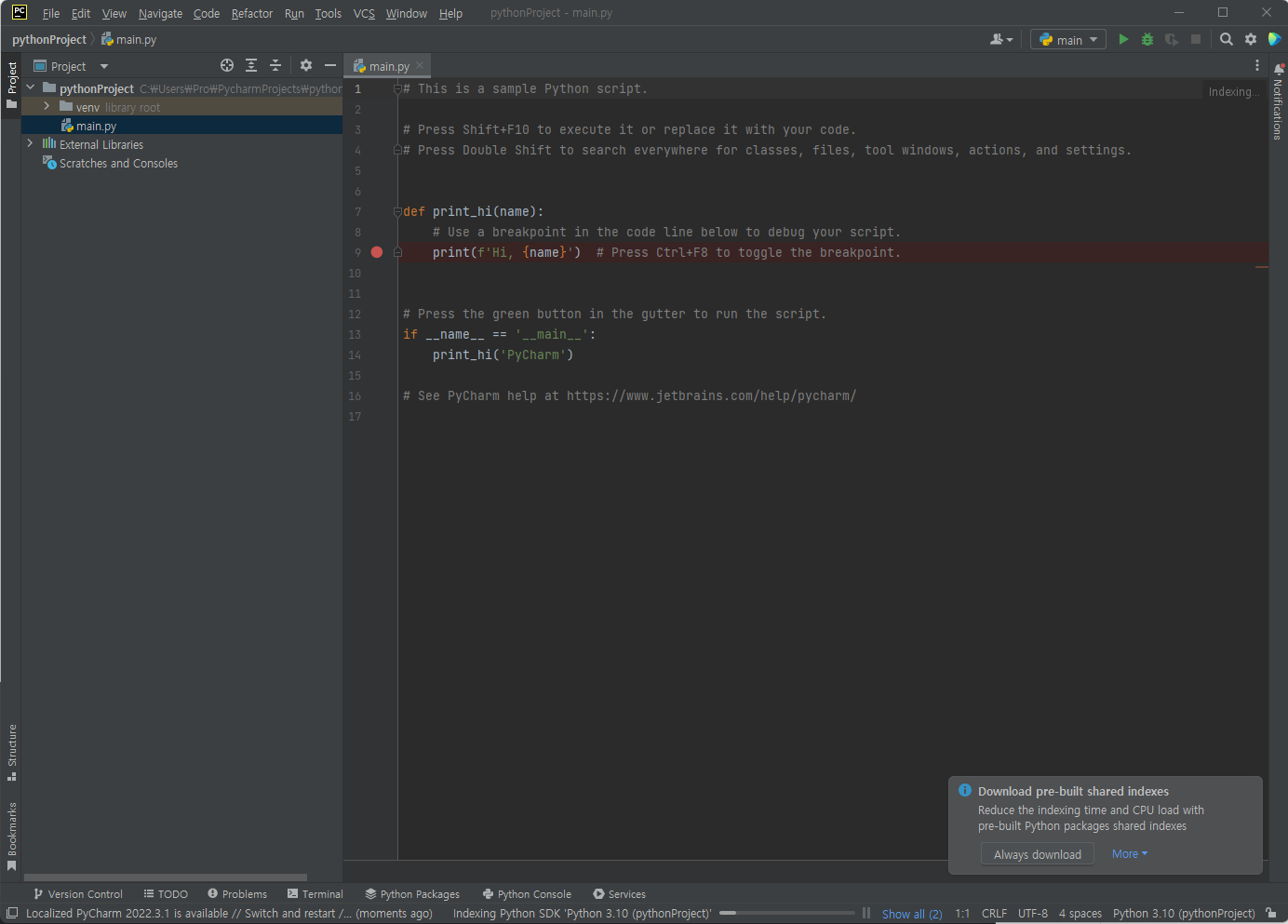Open the JetBrains Toolbox icon at top right

pyautogui.click(x=1275, y=39)
